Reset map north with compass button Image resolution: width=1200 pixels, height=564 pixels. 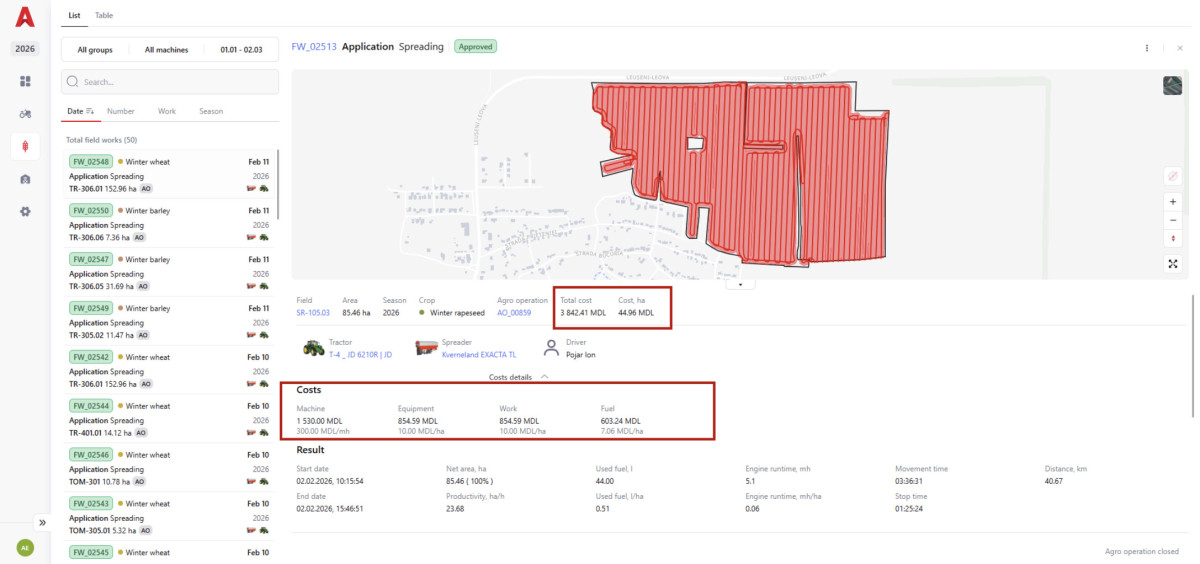1173,238
